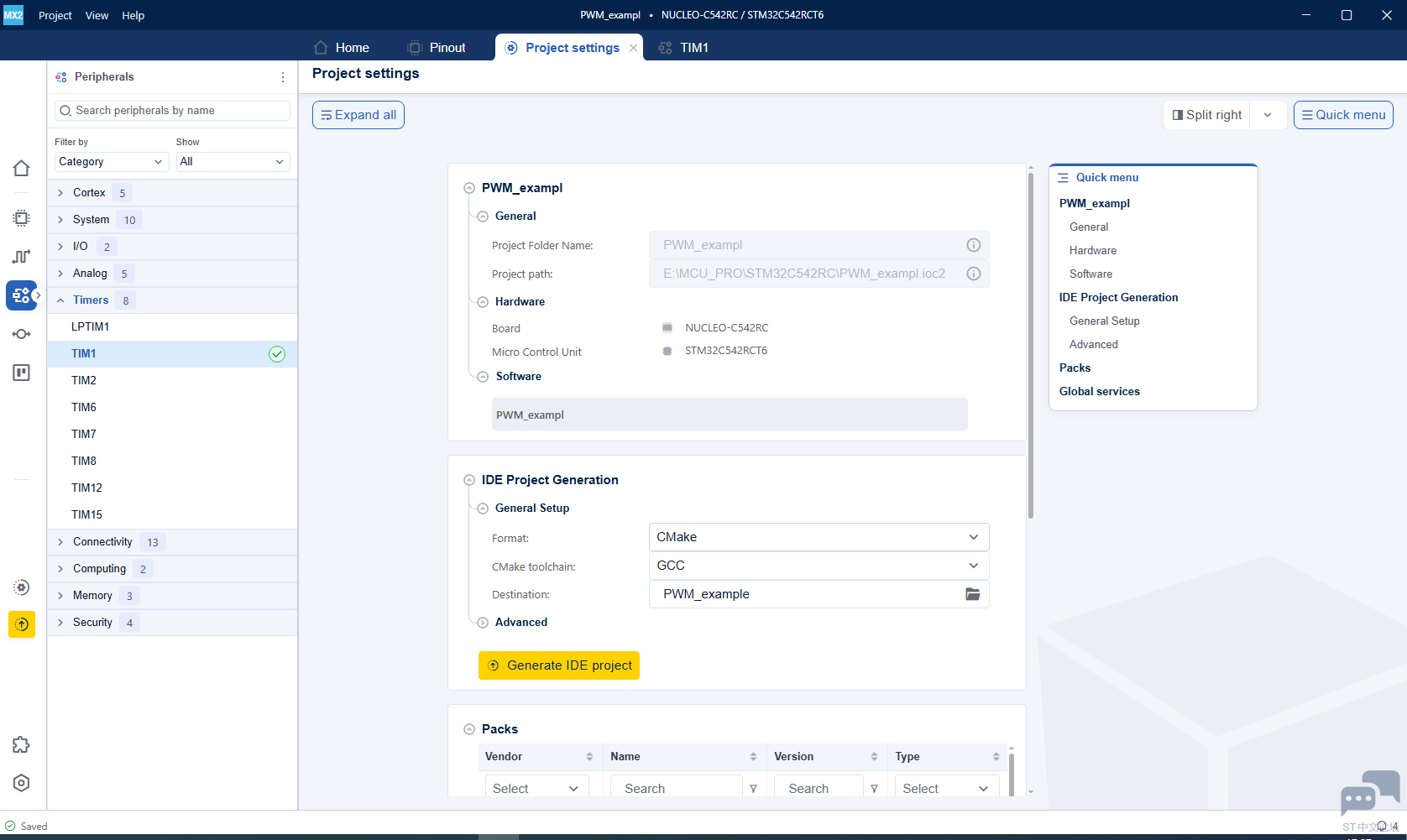
Task: Open the Filter by Category dropdown
Action: coord(112,162)
